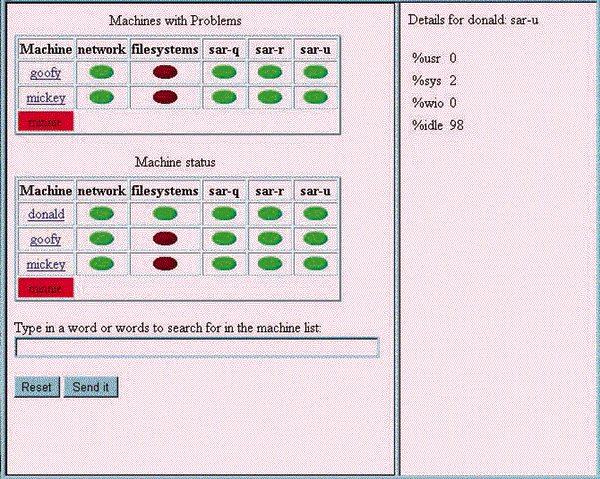Viewport: 600px width, 479px height.
Task: Open the donald machine link
Action: pos(46,214)
